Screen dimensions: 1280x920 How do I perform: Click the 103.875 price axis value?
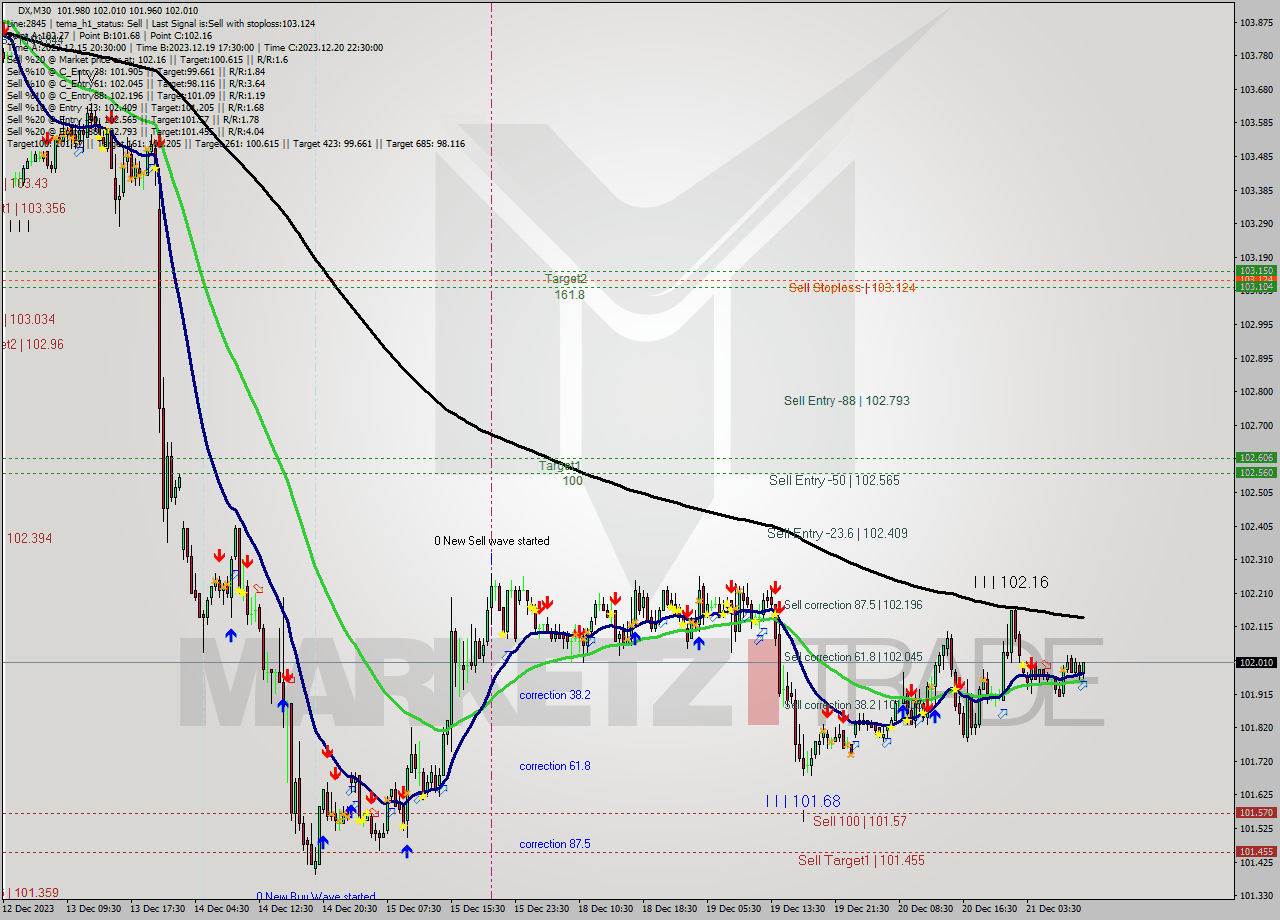pos(1256,22)
